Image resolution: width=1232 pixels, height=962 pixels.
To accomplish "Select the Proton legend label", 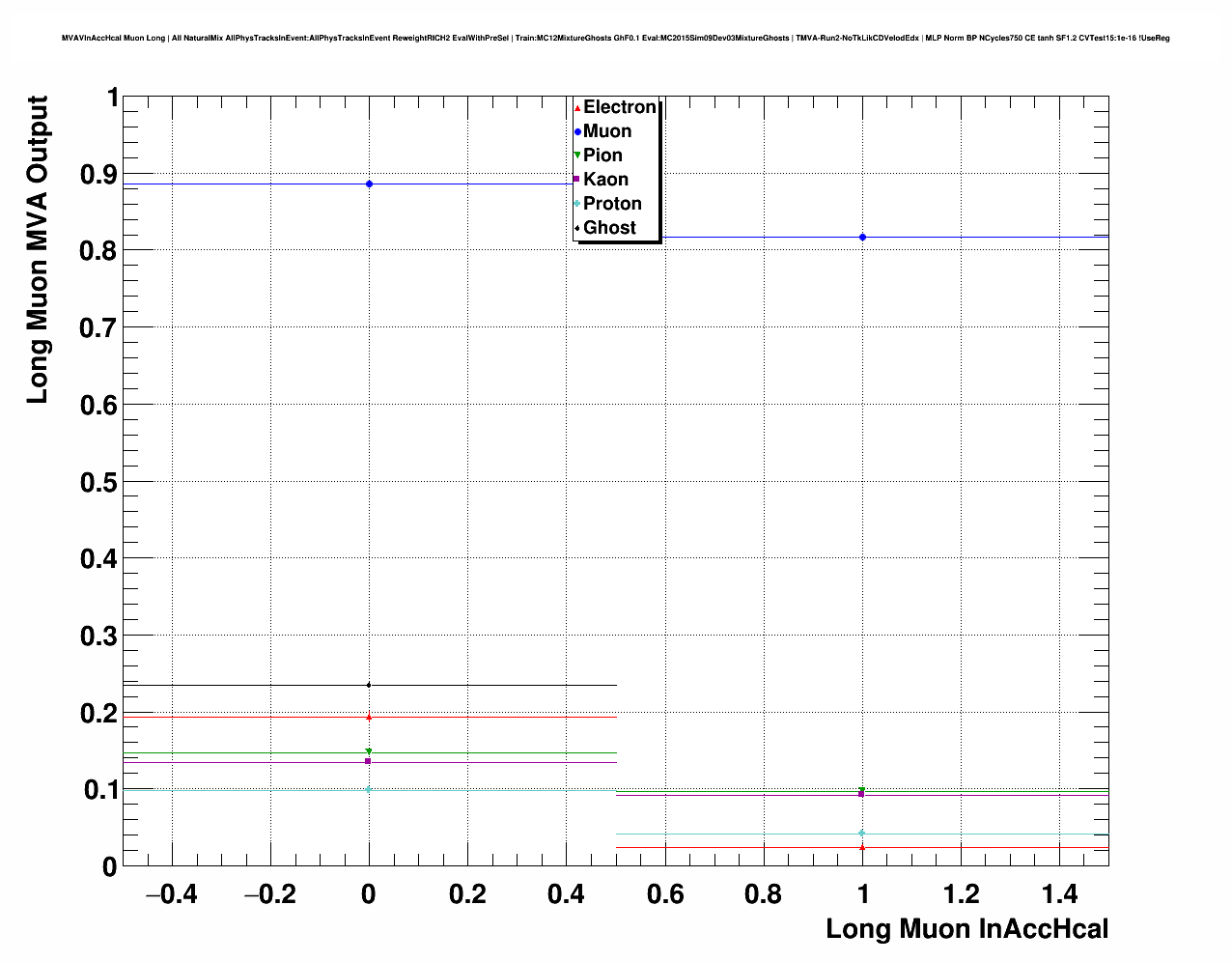I will pyautogui.click(x=612, y=204).
